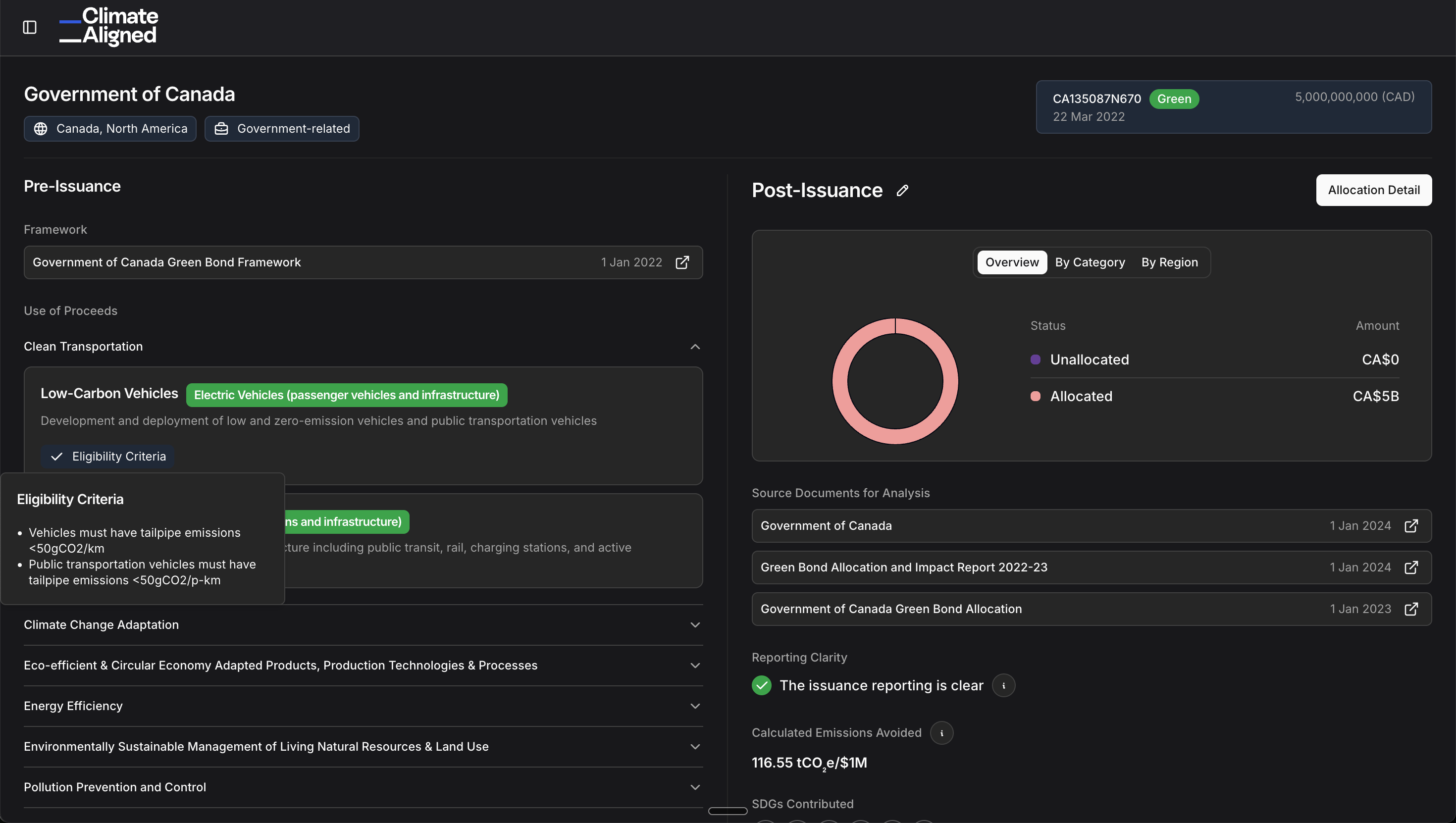Click the Canada, North America tag

(109, 129)
